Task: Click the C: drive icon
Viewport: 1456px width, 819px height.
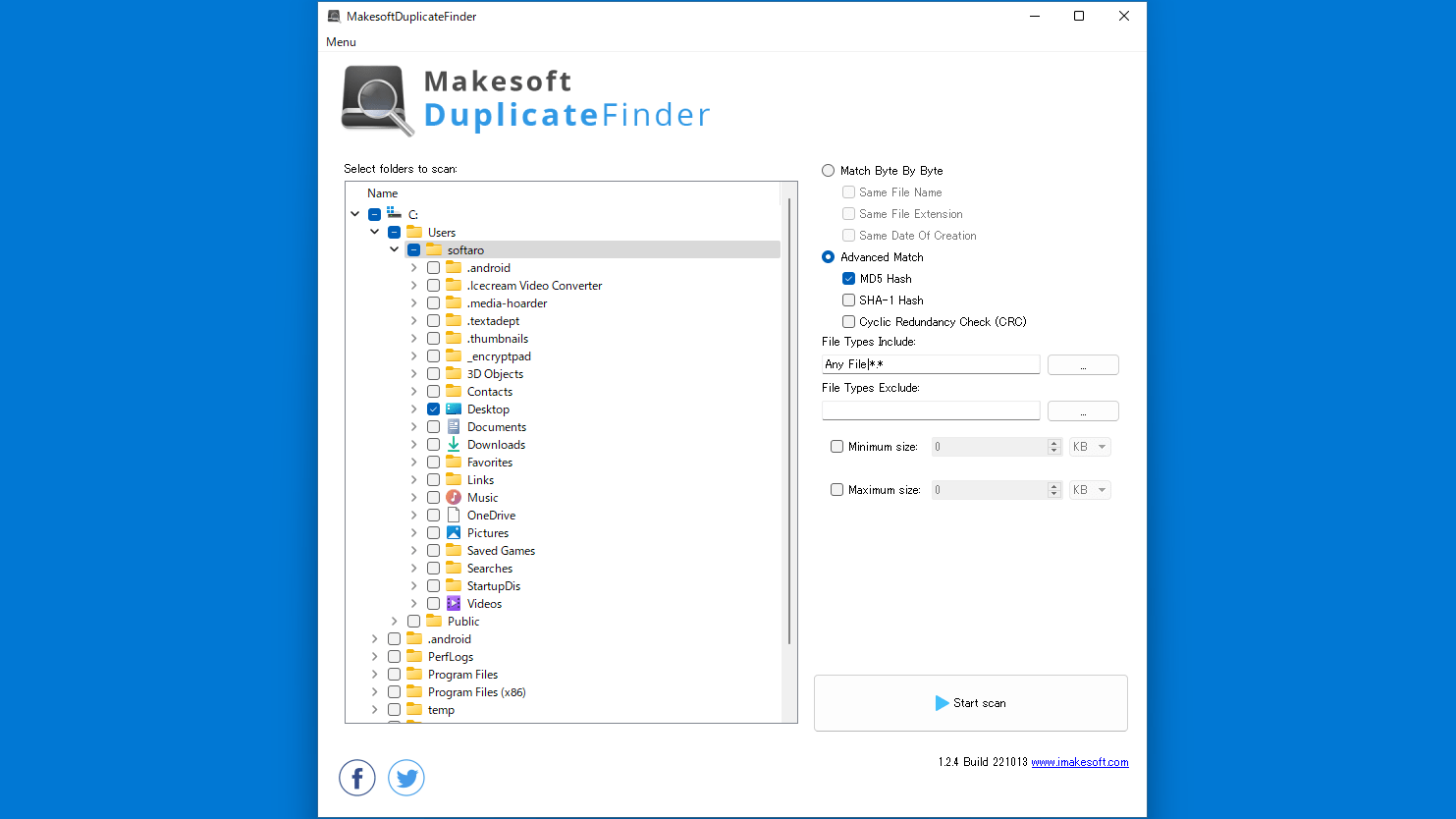Action: click(395, 213)
